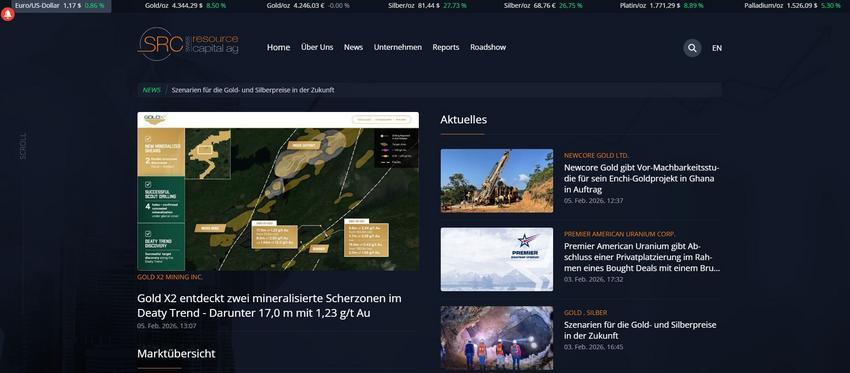Click the GOLD , SILBER category label
This screenshot has height=373, width=850.
coord(585,313)
